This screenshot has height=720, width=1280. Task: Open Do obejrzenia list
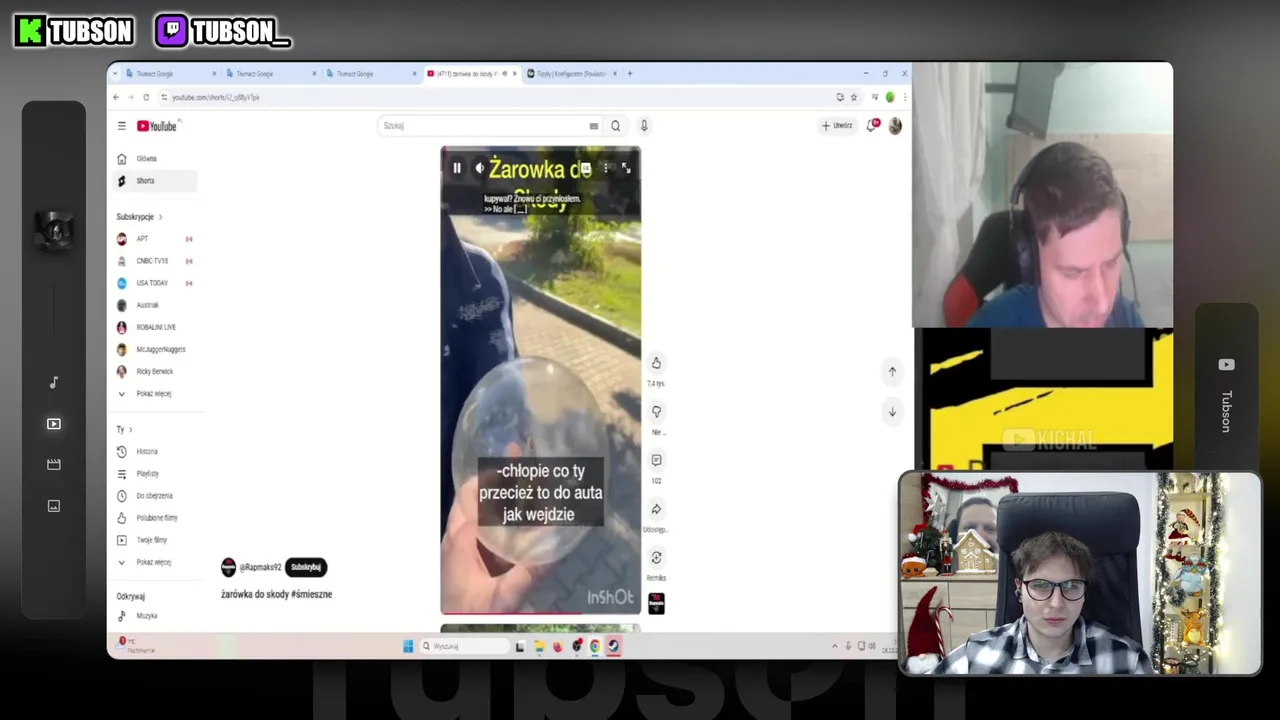[x=155, y=496]
